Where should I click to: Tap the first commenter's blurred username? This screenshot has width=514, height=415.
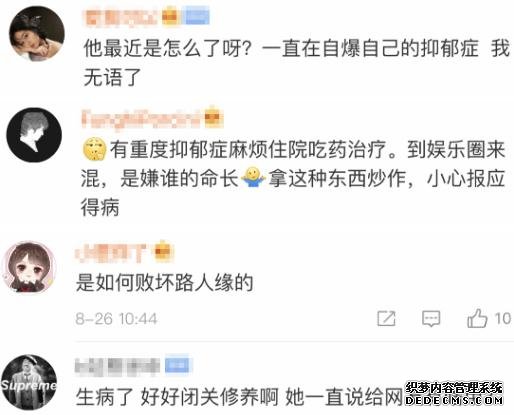tap(121, 17)
